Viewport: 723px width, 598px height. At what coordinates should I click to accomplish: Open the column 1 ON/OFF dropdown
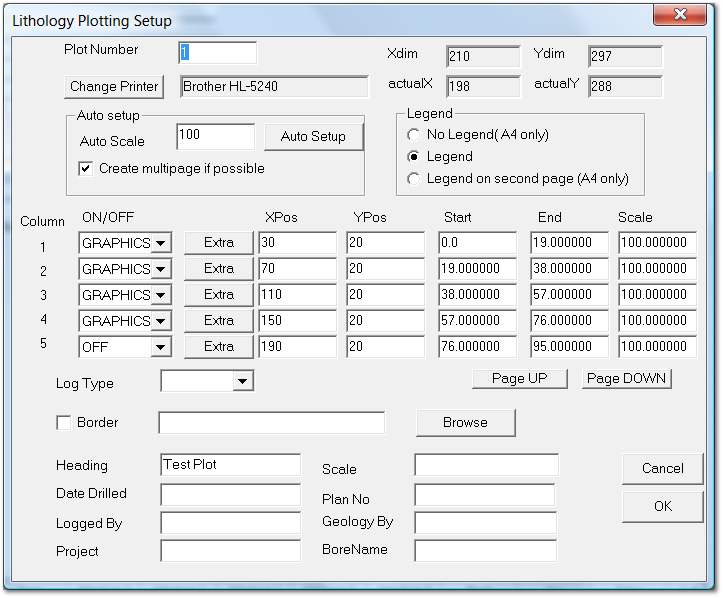(161, 243)
